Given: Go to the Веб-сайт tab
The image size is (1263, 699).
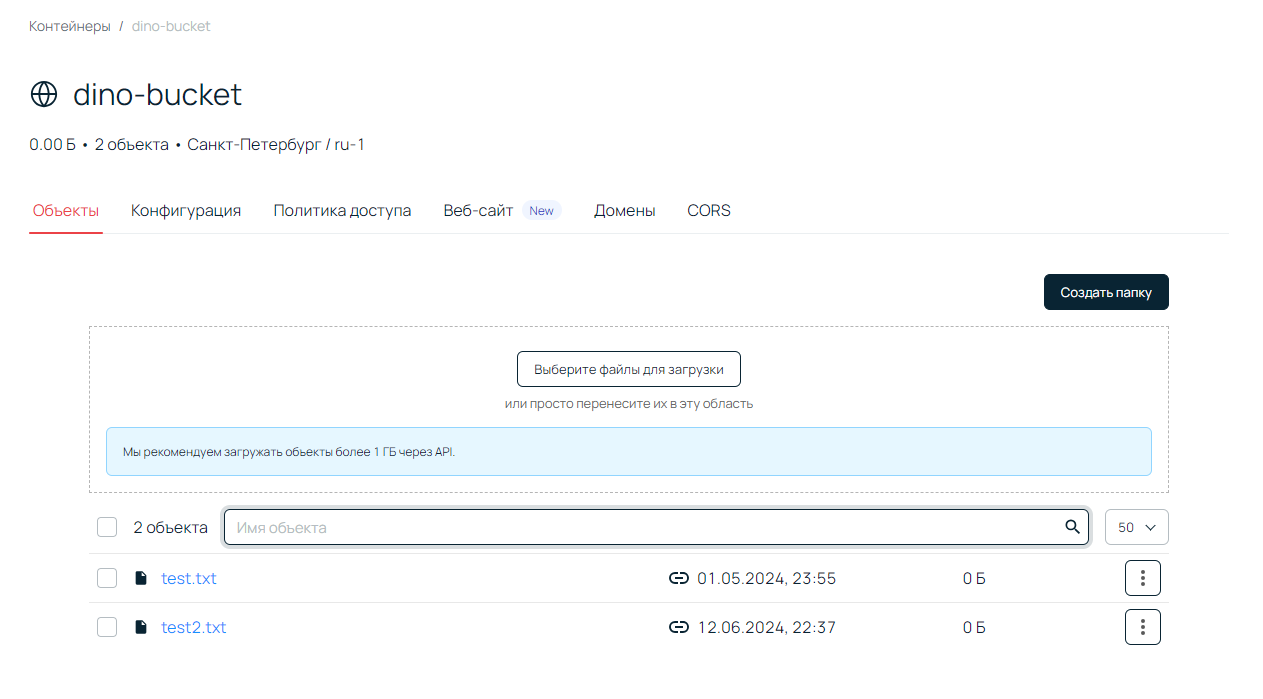Looking at the screenshot, I should pos(478,211).
